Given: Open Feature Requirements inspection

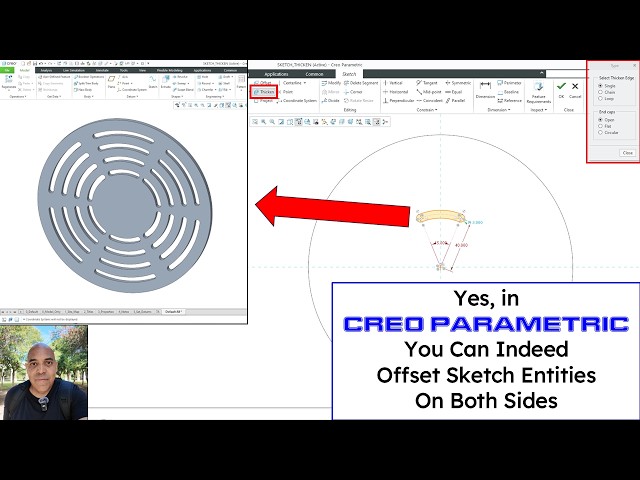Looking at the screenshot, I should click(538, 92).
